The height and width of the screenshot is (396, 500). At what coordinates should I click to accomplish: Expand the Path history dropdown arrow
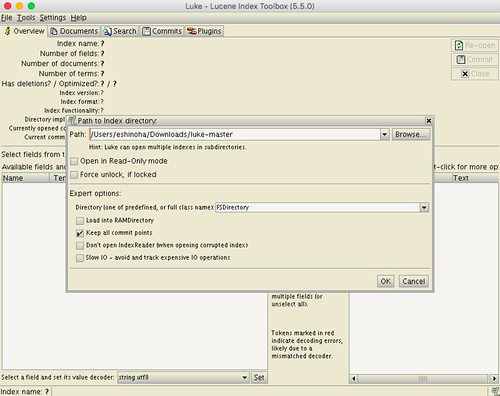tap(385, 134)
